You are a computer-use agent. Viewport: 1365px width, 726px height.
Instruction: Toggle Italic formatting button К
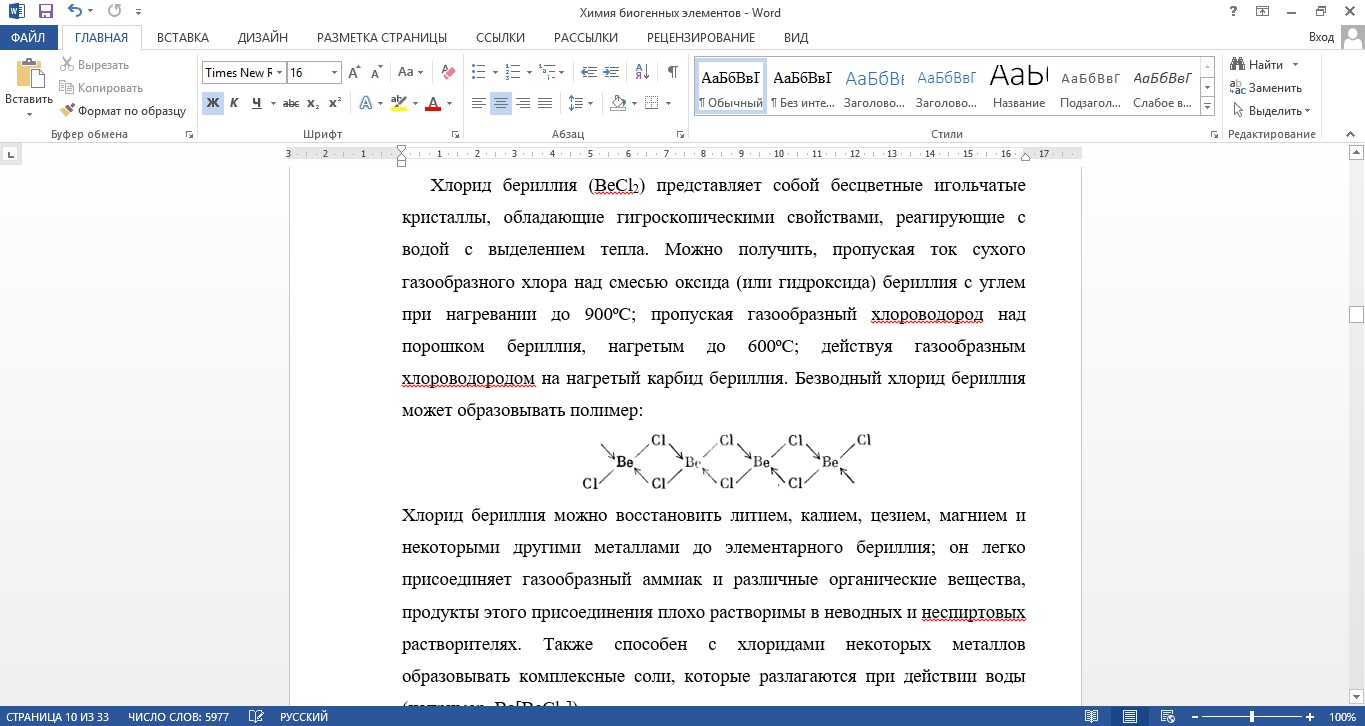click(x=234, y=103)
